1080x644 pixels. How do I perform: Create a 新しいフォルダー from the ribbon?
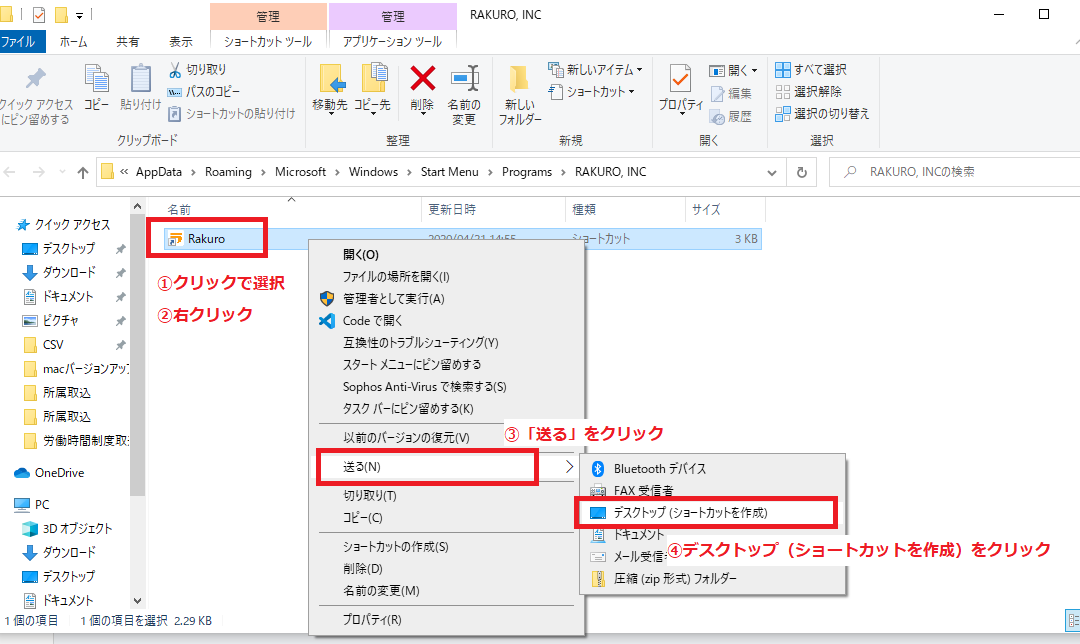coord(520,94)
